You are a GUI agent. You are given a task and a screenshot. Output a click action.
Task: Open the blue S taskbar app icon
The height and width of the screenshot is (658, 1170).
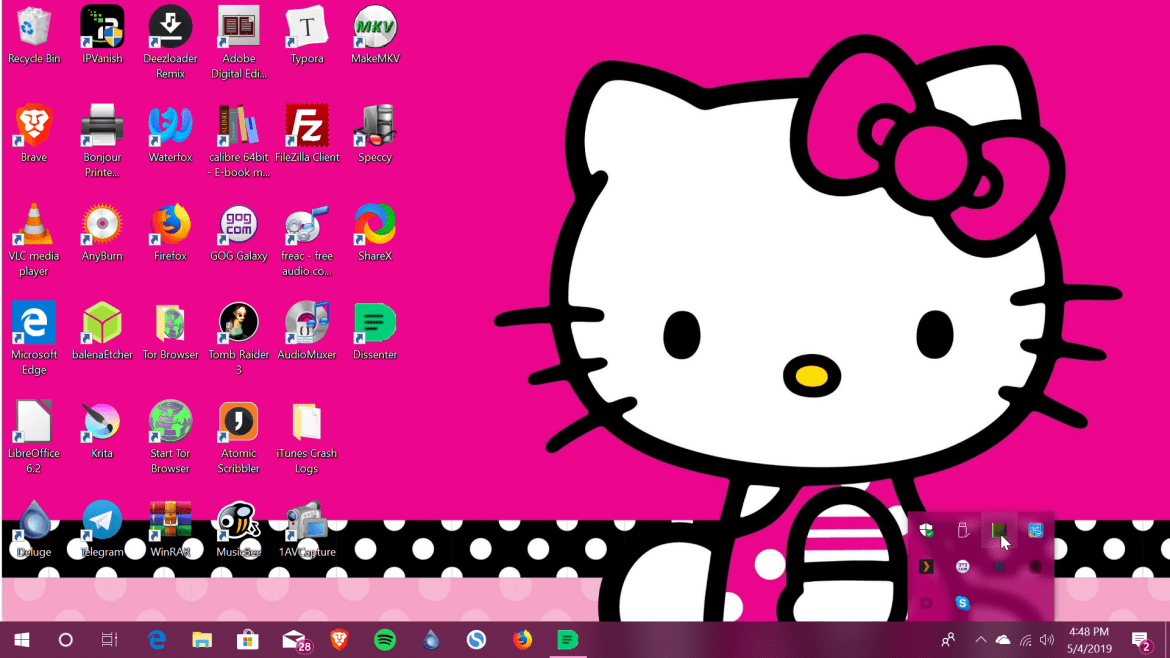coord(476,640)
